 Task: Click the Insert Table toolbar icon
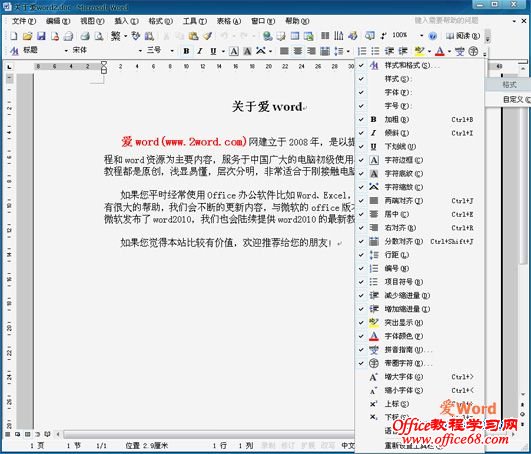click(x=295, y=36)
